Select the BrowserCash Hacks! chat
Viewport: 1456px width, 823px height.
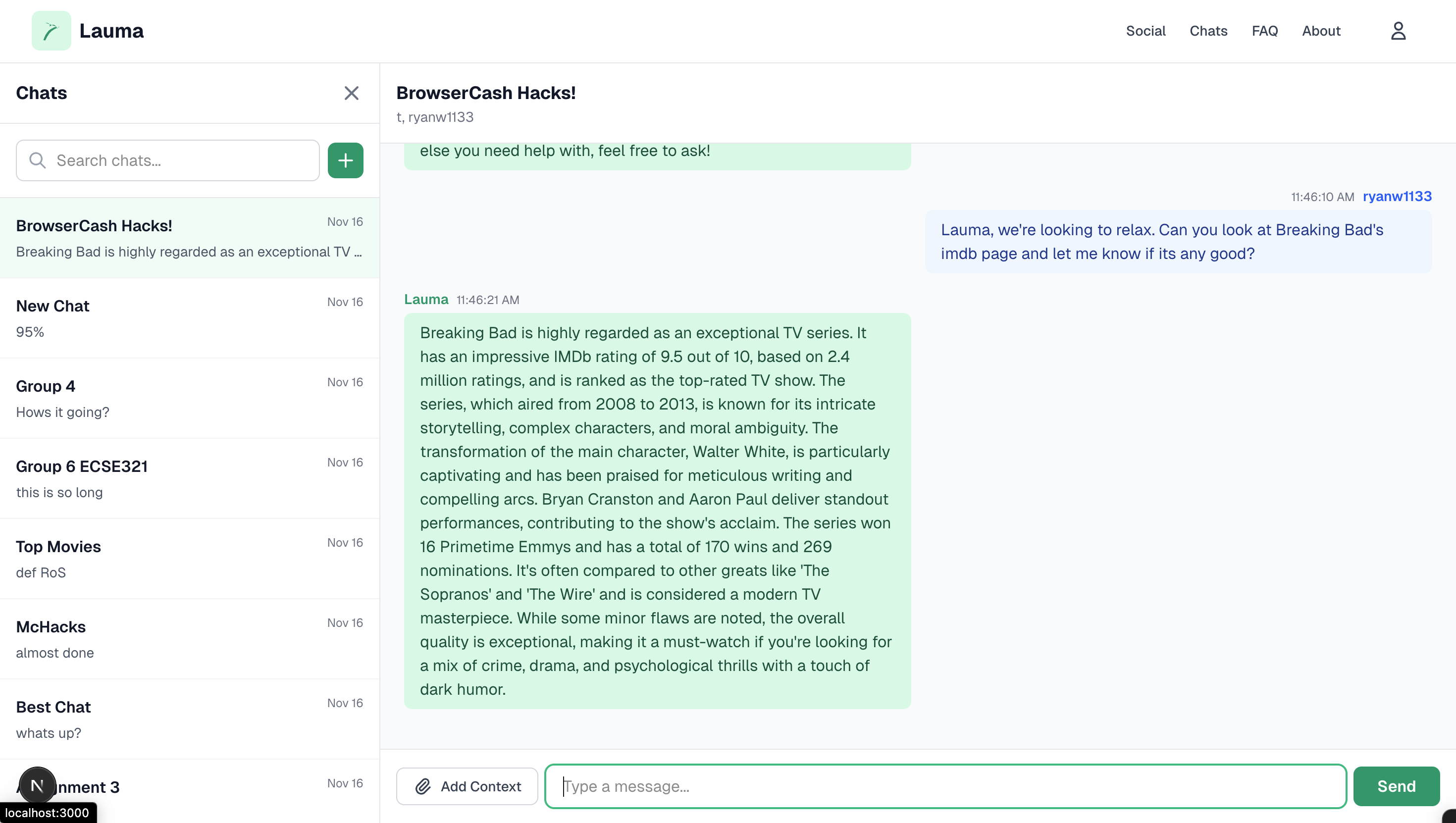[189, 238]
